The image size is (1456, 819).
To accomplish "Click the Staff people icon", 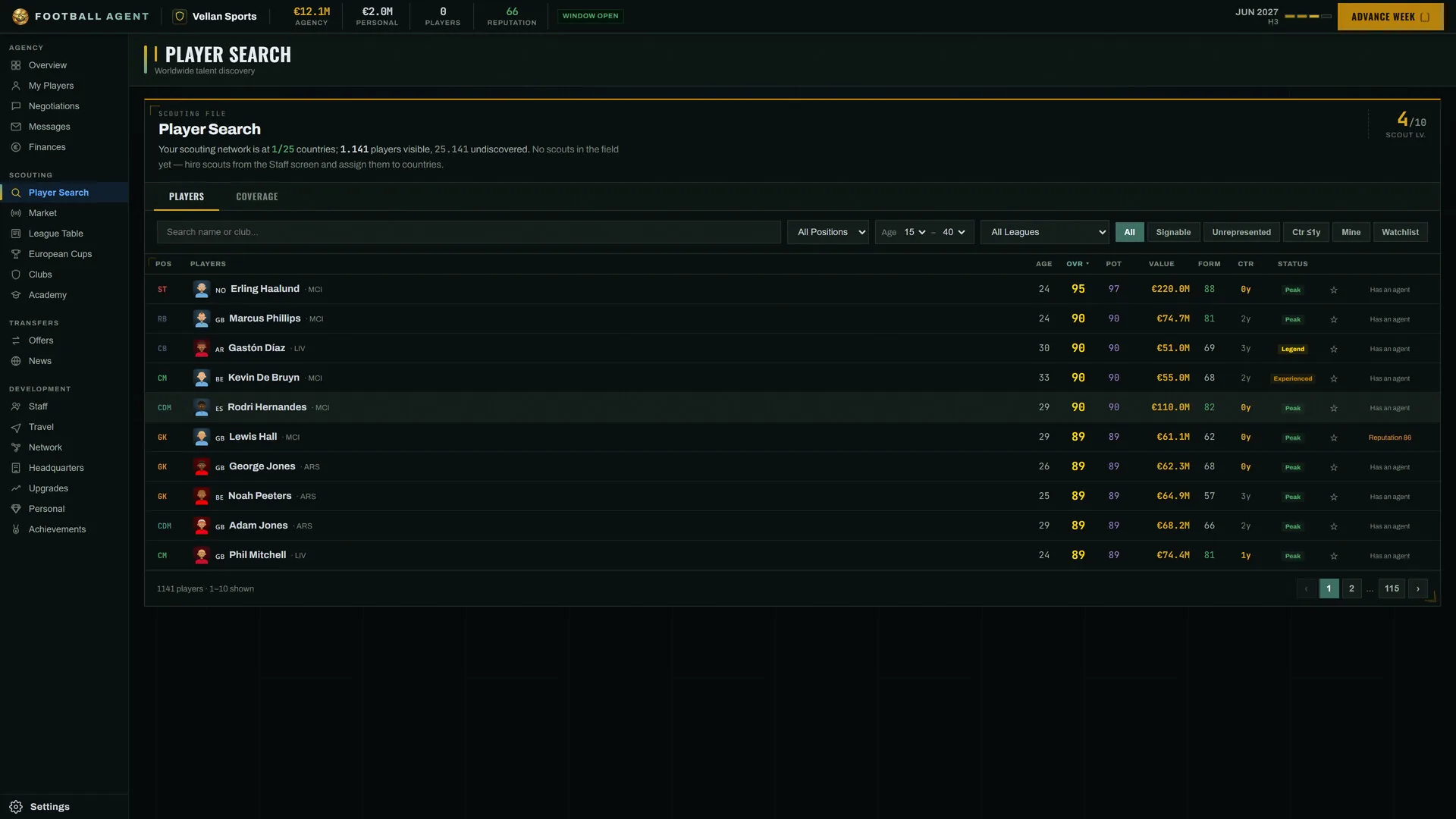I will pyautogui.click(x=16, y=406).
